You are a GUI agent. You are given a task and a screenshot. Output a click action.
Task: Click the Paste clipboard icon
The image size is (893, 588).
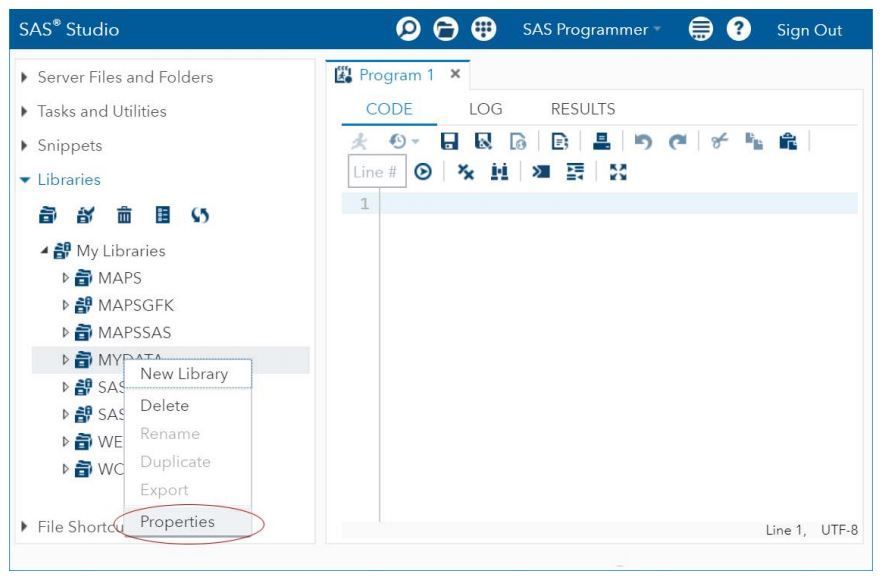[x=788, y=141]
